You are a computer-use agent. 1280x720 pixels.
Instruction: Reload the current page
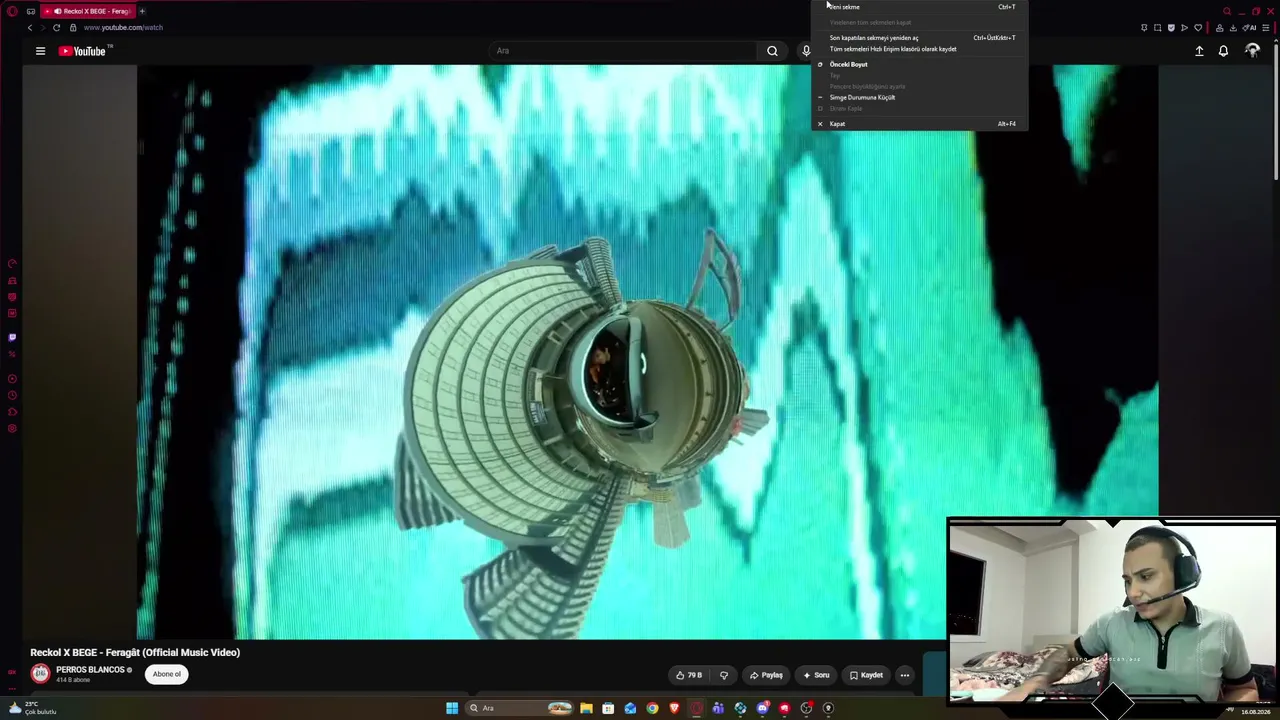click(x=56, y=28)
